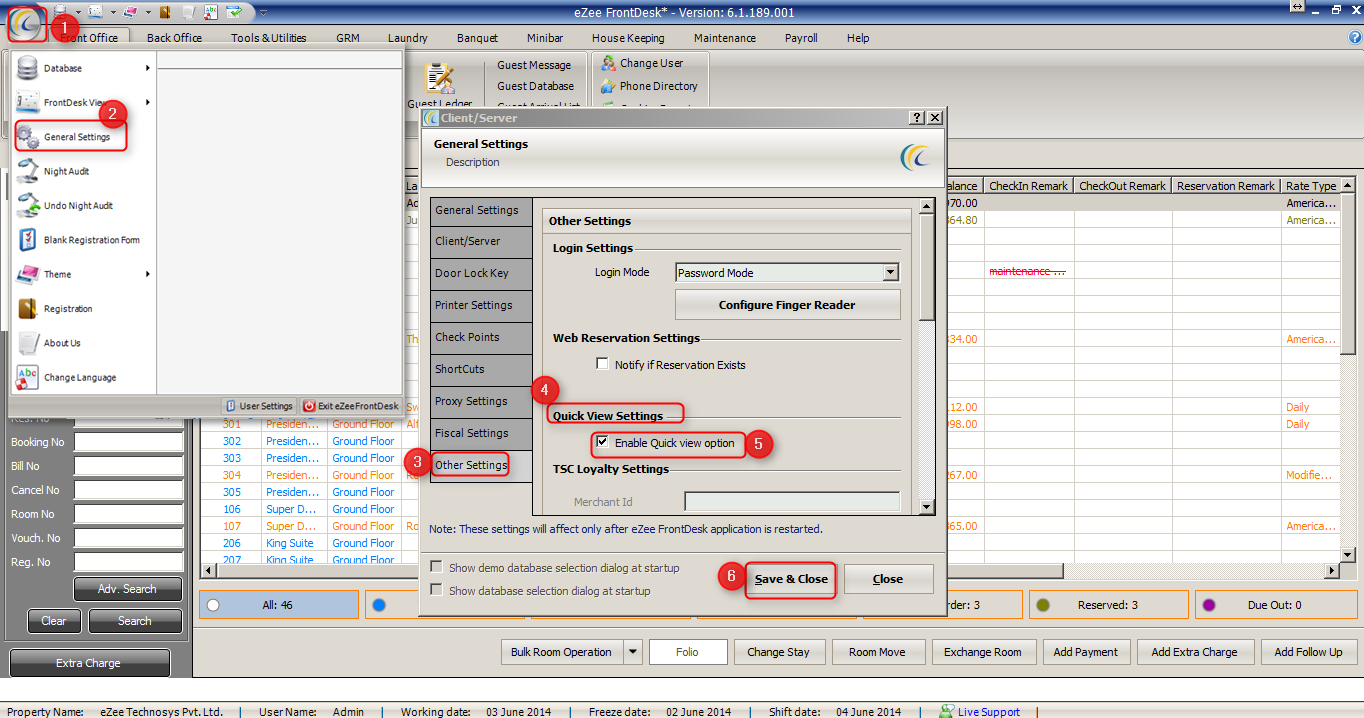1364x718 pixels.
Task: Click room number 303 in the table
Action: coord(232,458)
